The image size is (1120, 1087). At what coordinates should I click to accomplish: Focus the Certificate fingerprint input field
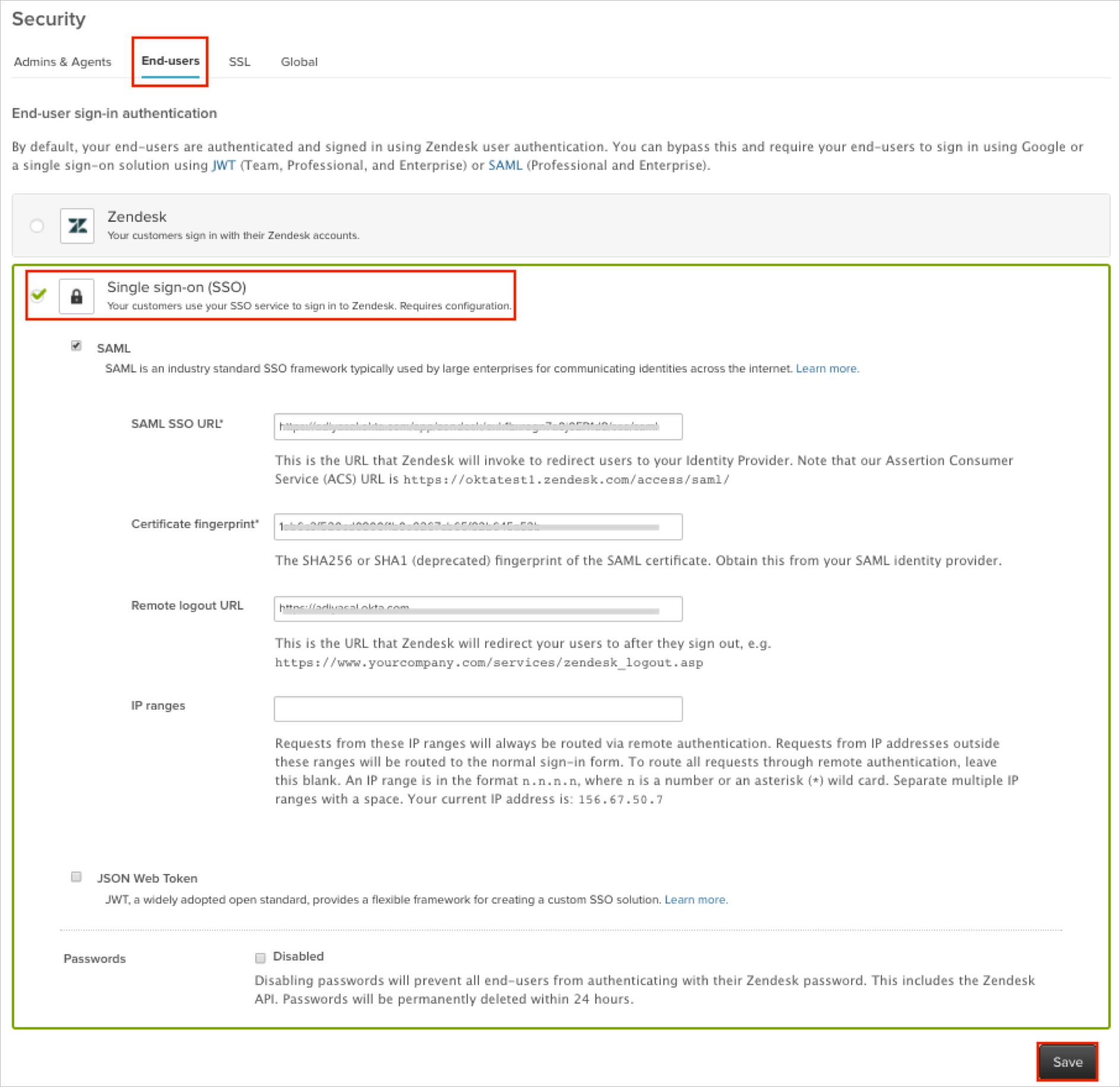click(x=478, y=527)
